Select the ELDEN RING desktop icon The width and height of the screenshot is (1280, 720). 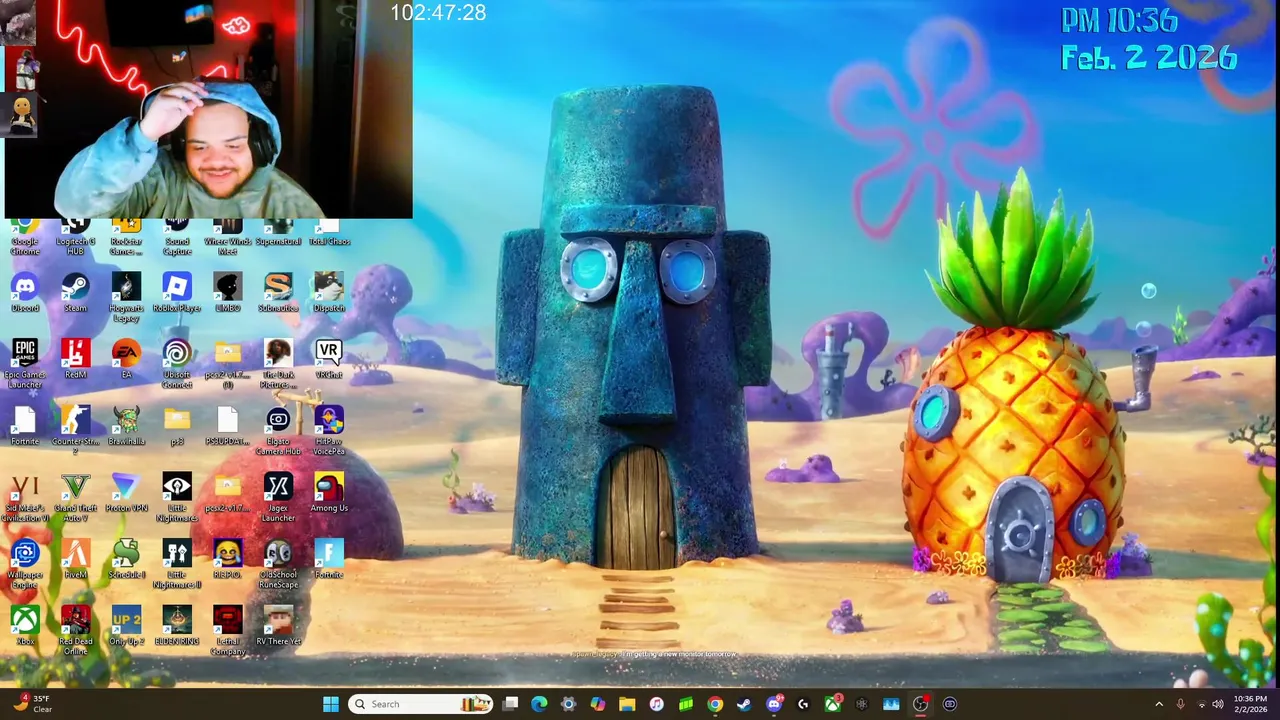(x=177, y=625)
